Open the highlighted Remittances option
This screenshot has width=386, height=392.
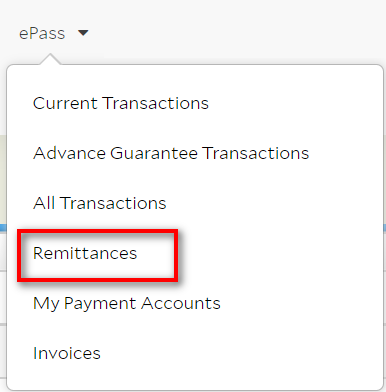(85, 253)
